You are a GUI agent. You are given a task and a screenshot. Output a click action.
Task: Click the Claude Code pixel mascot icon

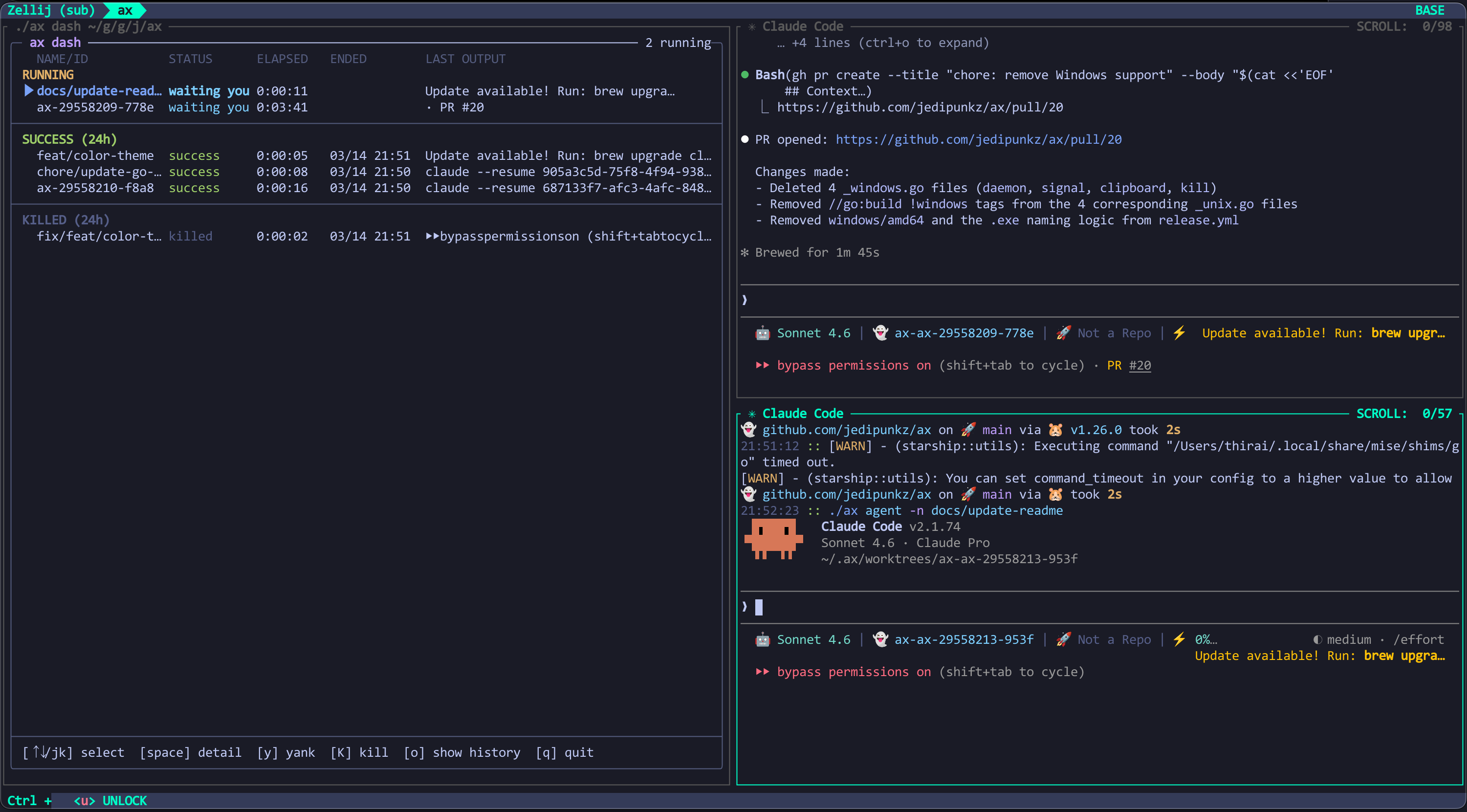773,538
